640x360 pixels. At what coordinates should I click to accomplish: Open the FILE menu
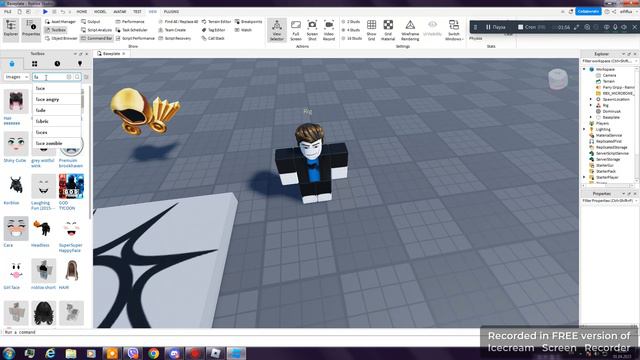point(8,11)
